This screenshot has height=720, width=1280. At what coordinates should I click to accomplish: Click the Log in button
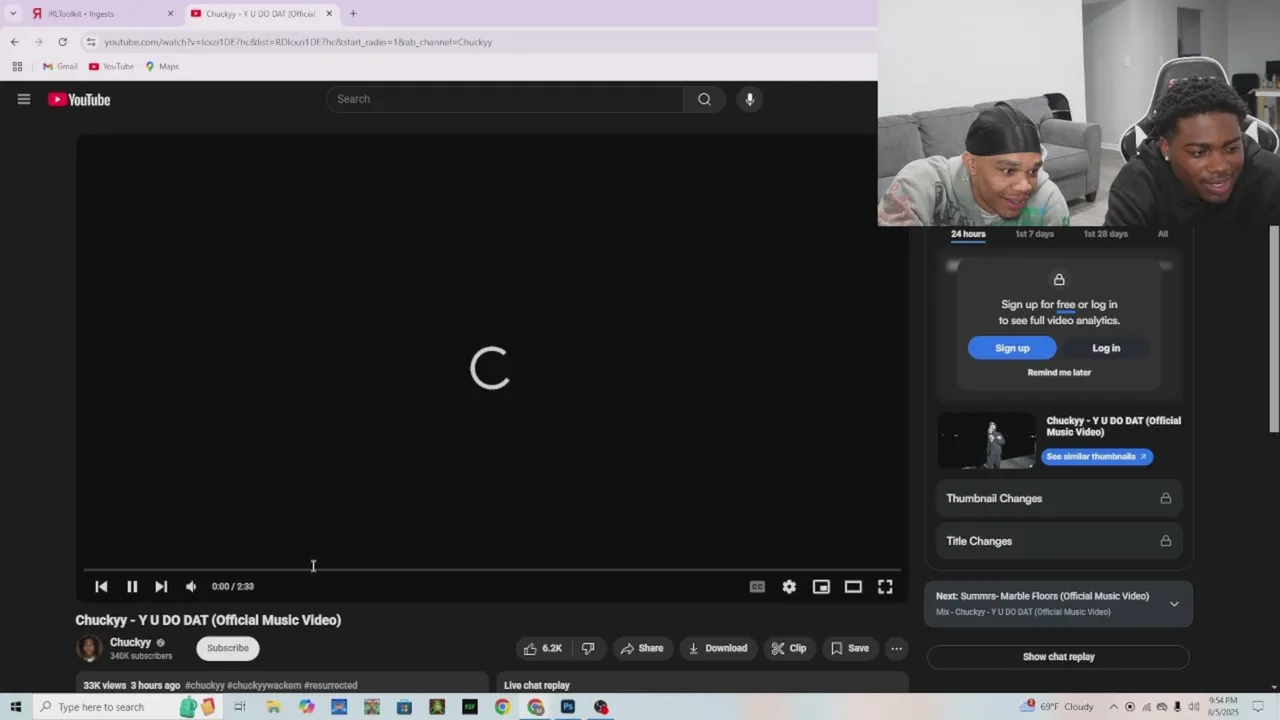pyautogui.click(x=1106, y=348)
